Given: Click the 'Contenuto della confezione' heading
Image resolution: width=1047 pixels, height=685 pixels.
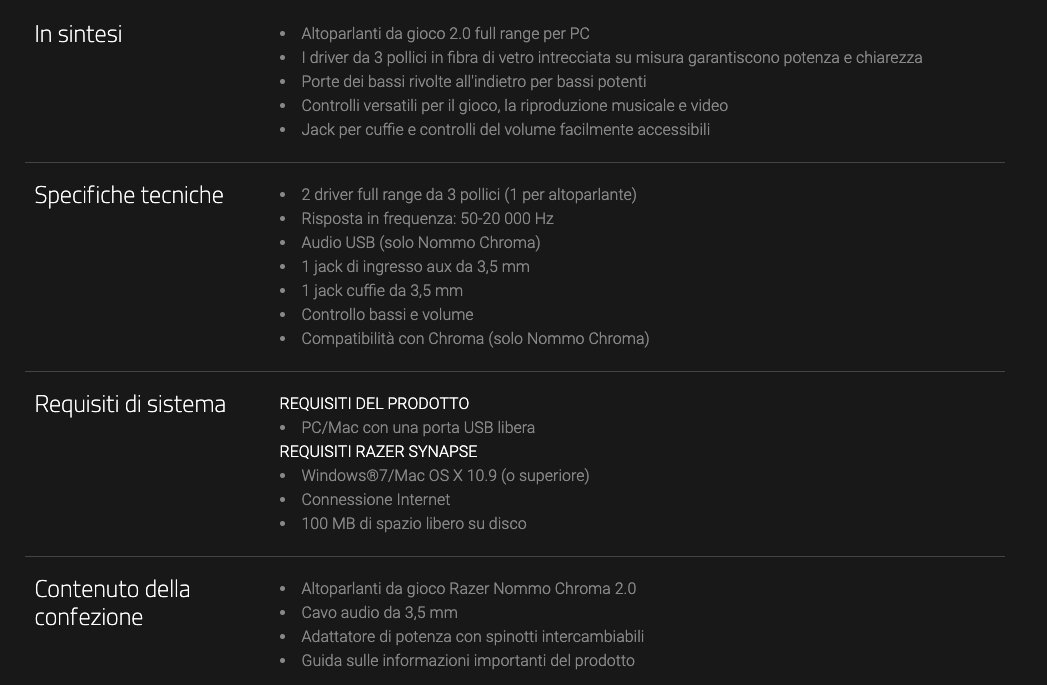Looking at the screenshot, I should click(x=112, y=602).
